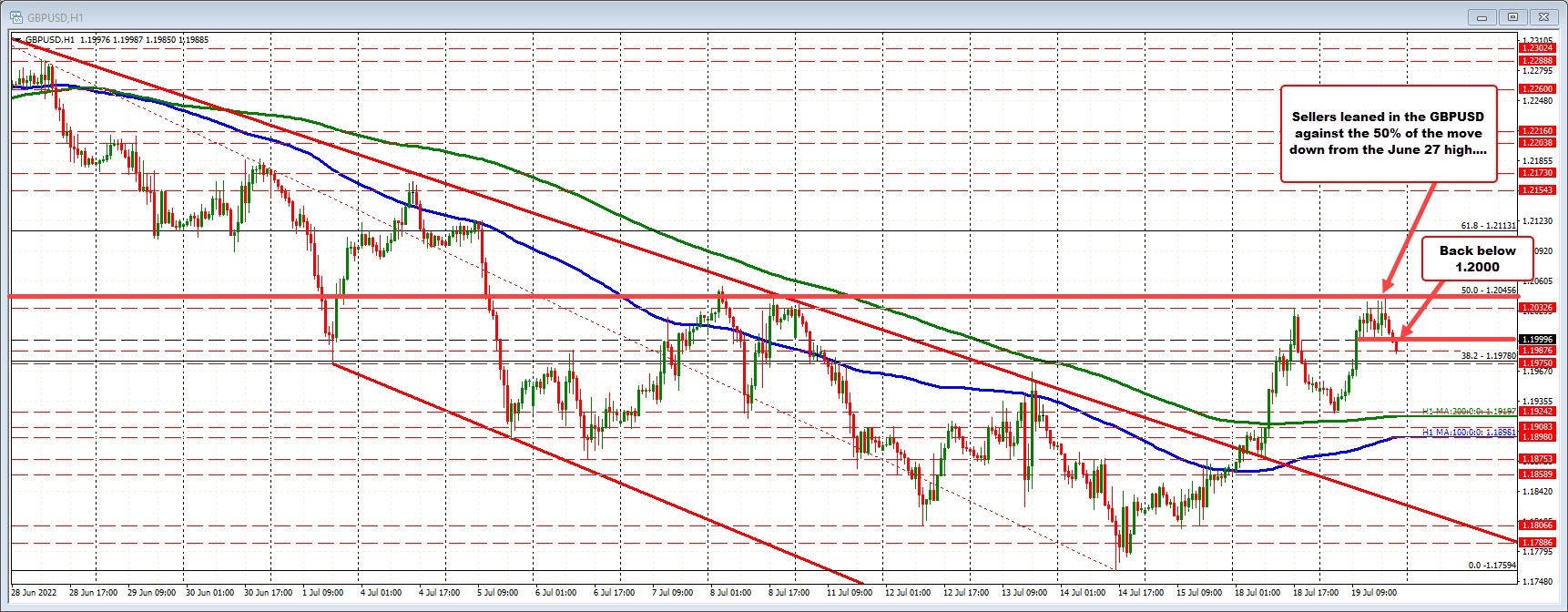Select the 1.18980 price level label
This screenshot has width=1568, height=612.
(1537, 437)
